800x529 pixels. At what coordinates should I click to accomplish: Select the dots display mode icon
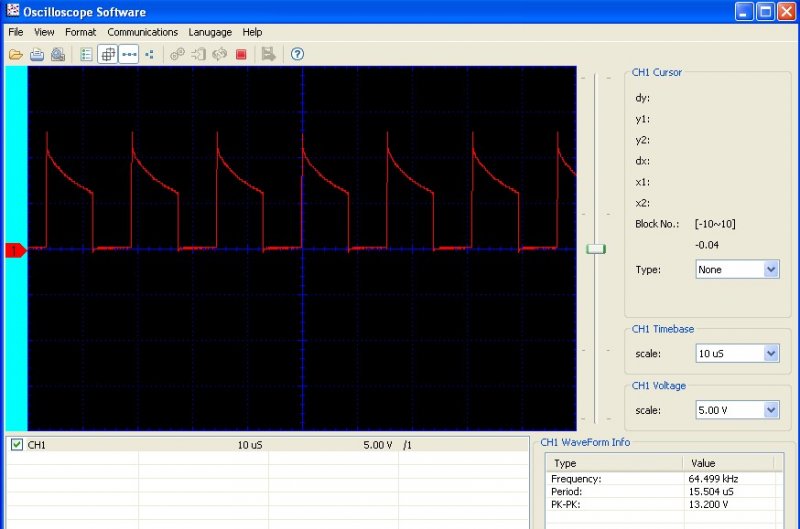[149, 54]
